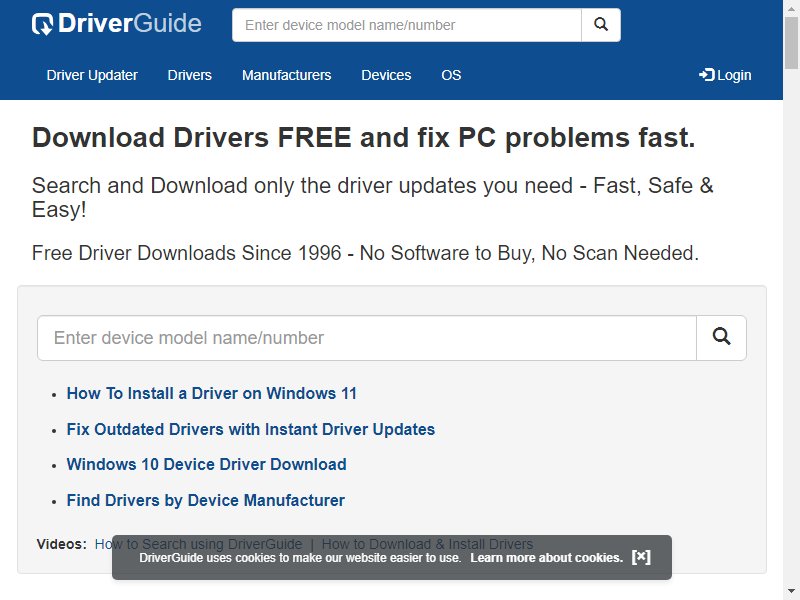
Task: Open the Manufacturers menu item
Action: [286, 75]
